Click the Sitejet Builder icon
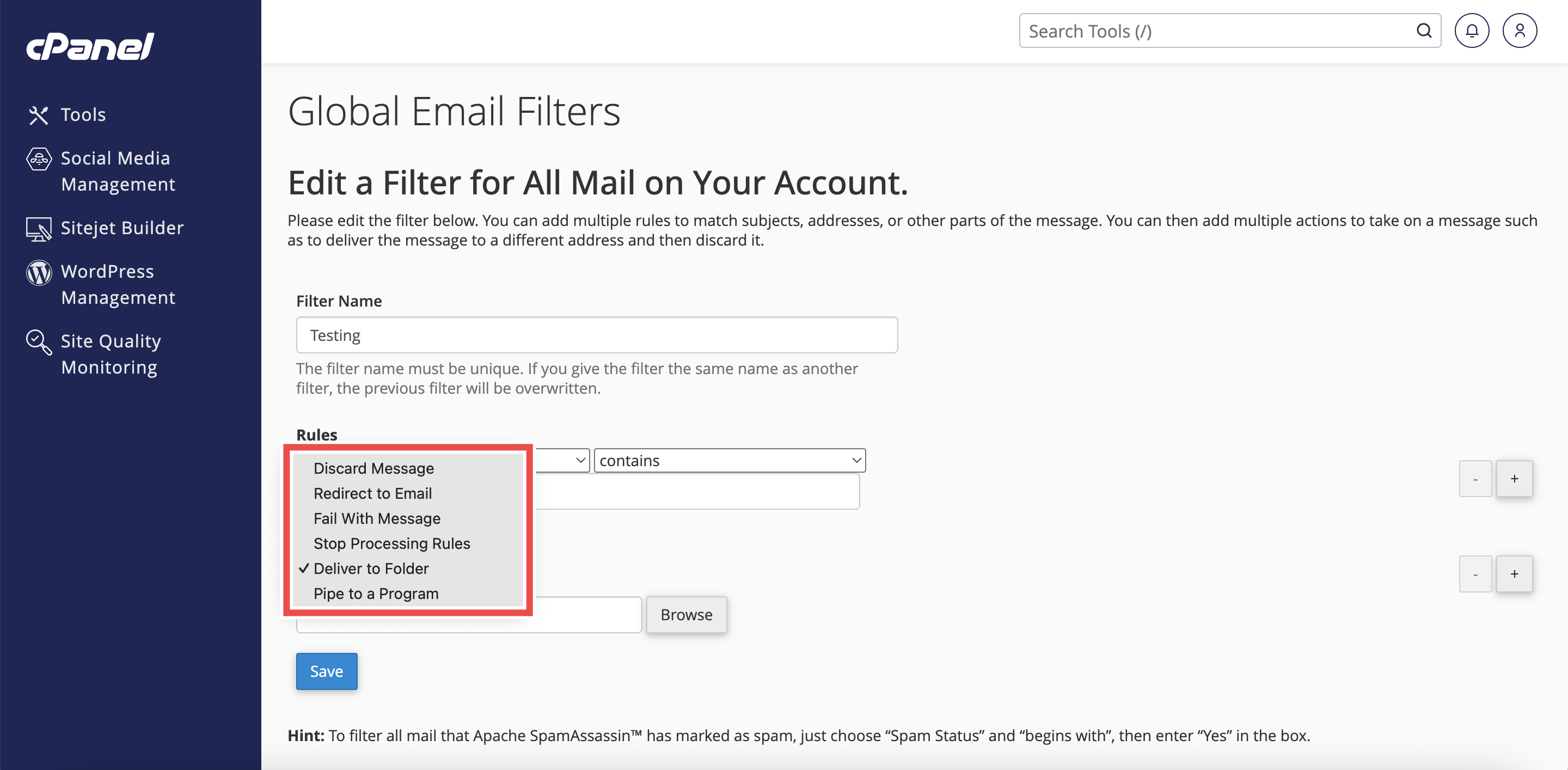Image resolution: width=1568 pixels, height=770 pixels. pos(39,229)
